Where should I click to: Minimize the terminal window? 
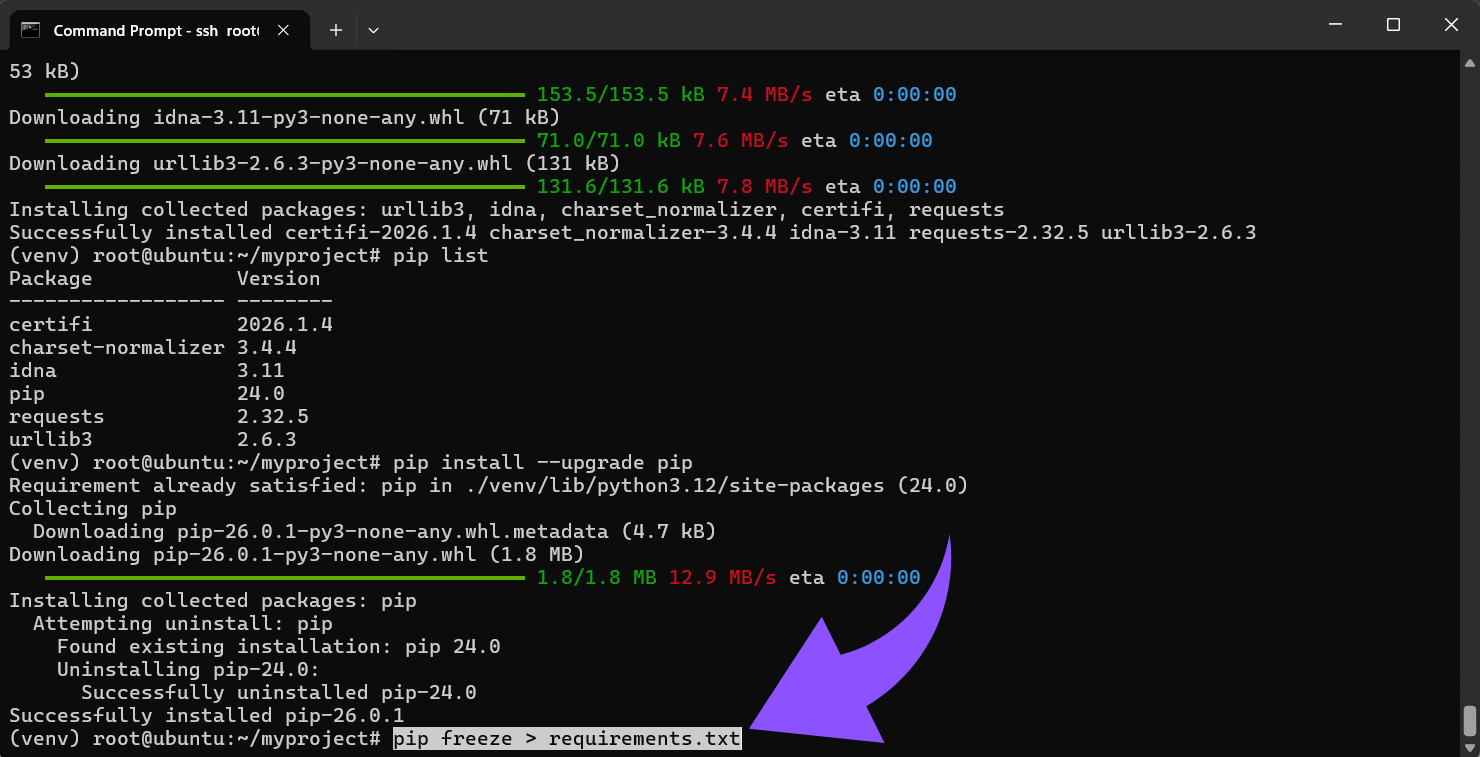pyautogui.click(x=1335, y=25)
